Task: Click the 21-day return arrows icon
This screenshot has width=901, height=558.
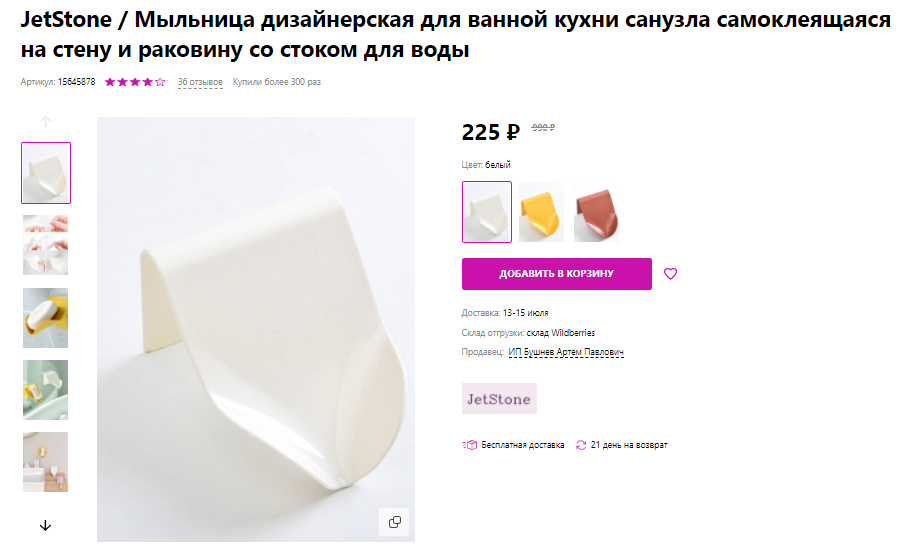Action: (x=581, y=445)
